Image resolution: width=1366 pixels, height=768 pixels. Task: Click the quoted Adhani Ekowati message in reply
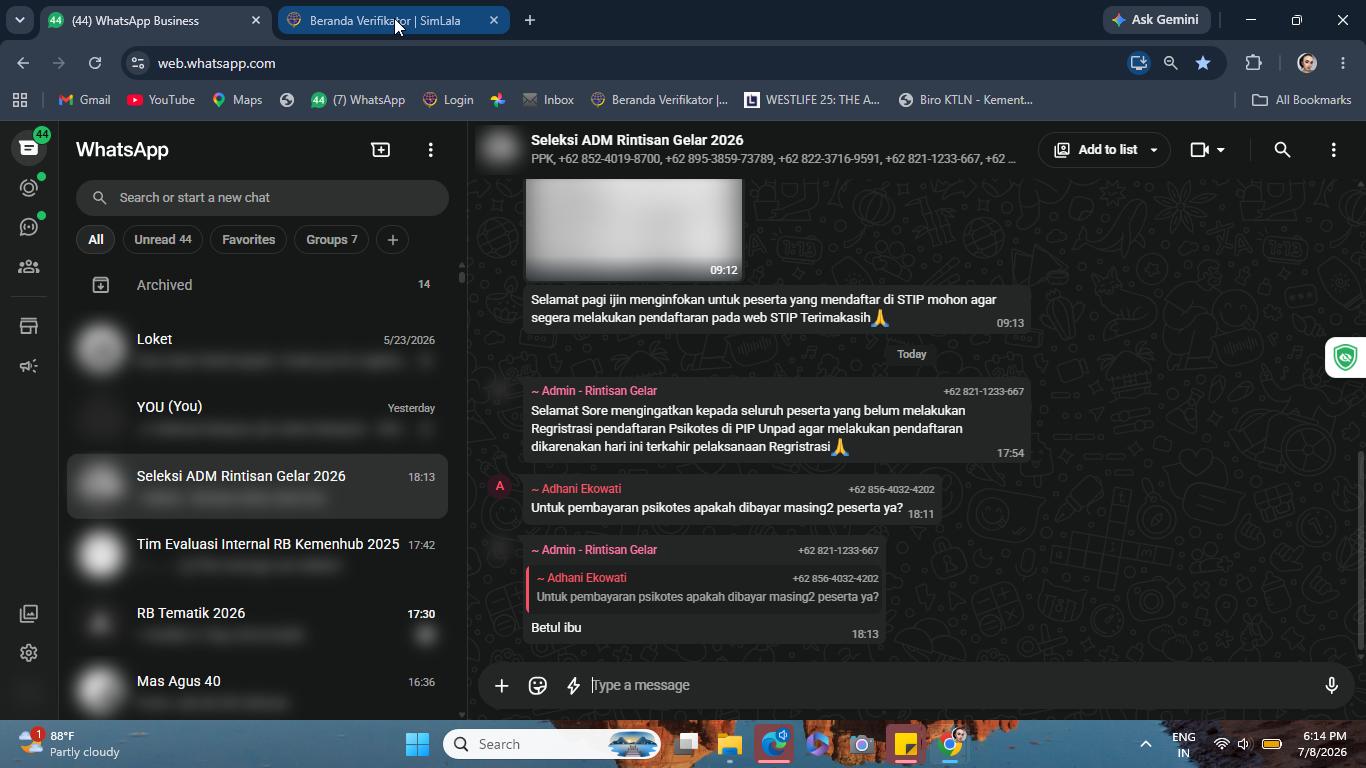(x=706, y=588)
